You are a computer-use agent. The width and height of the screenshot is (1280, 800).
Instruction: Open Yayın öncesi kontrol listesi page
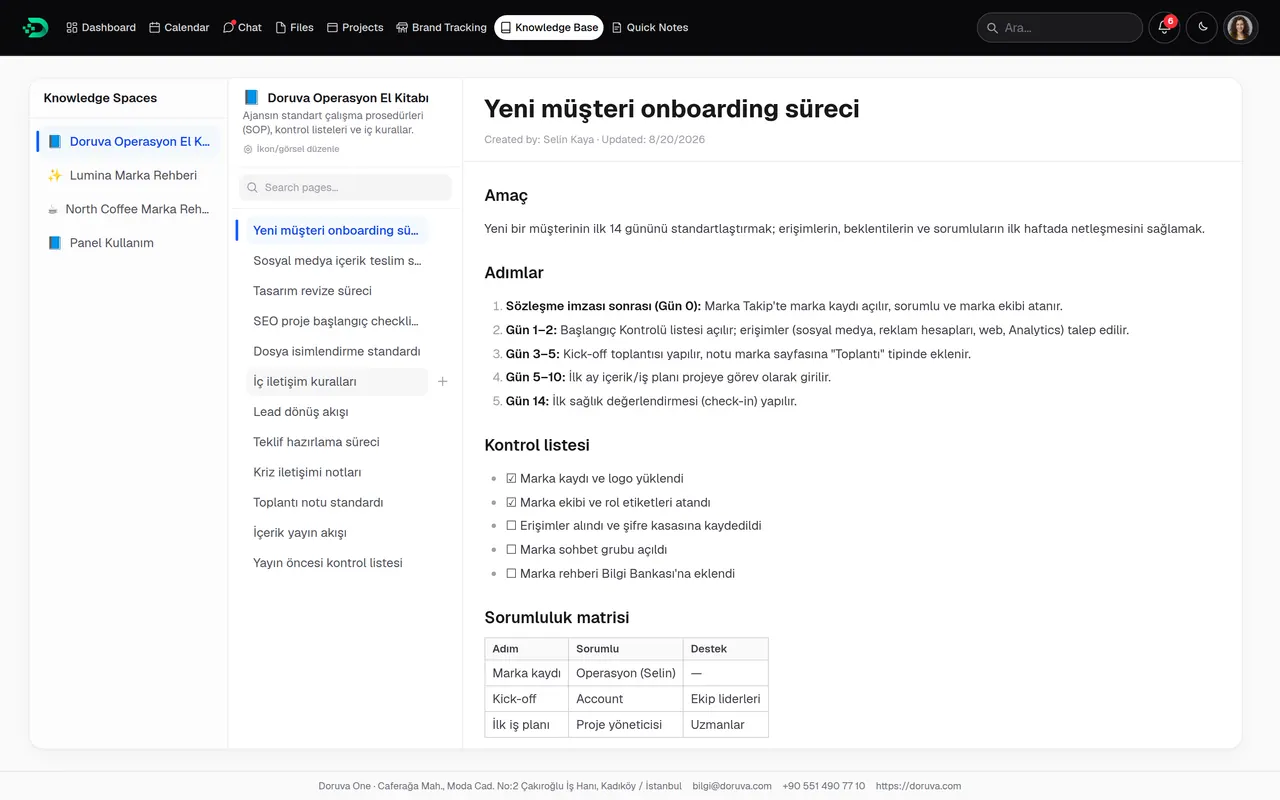coord(336,562)
